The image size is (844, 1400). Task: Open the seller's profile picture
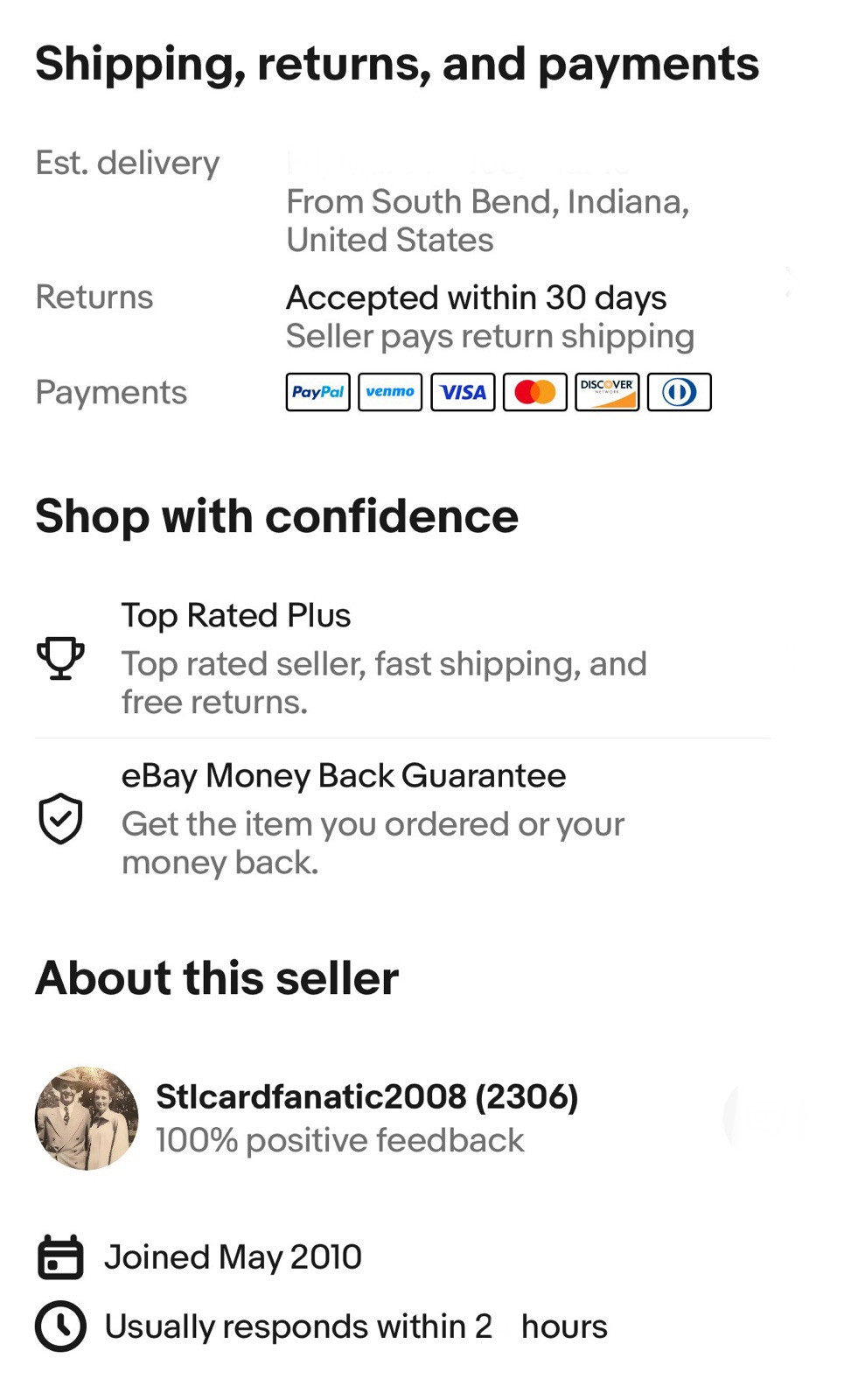[x=87, y=1118]
